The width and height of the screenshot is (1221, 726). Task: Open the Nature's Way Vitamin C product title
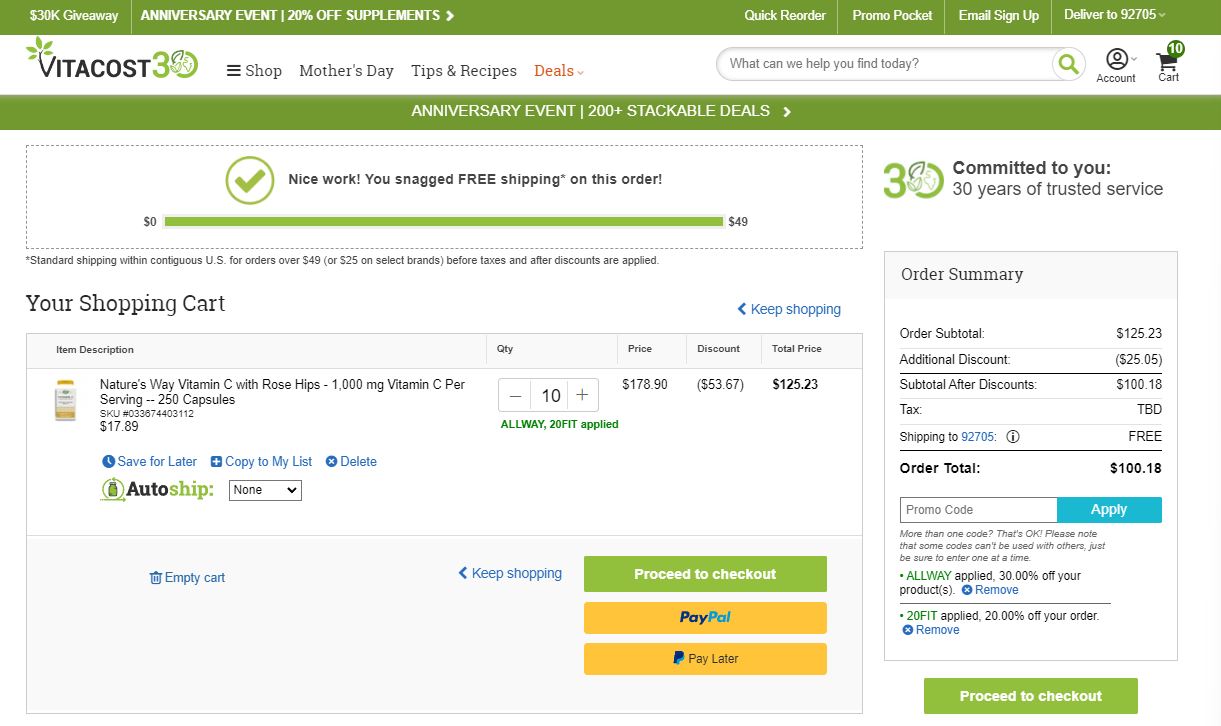click(x=282, y=392)
